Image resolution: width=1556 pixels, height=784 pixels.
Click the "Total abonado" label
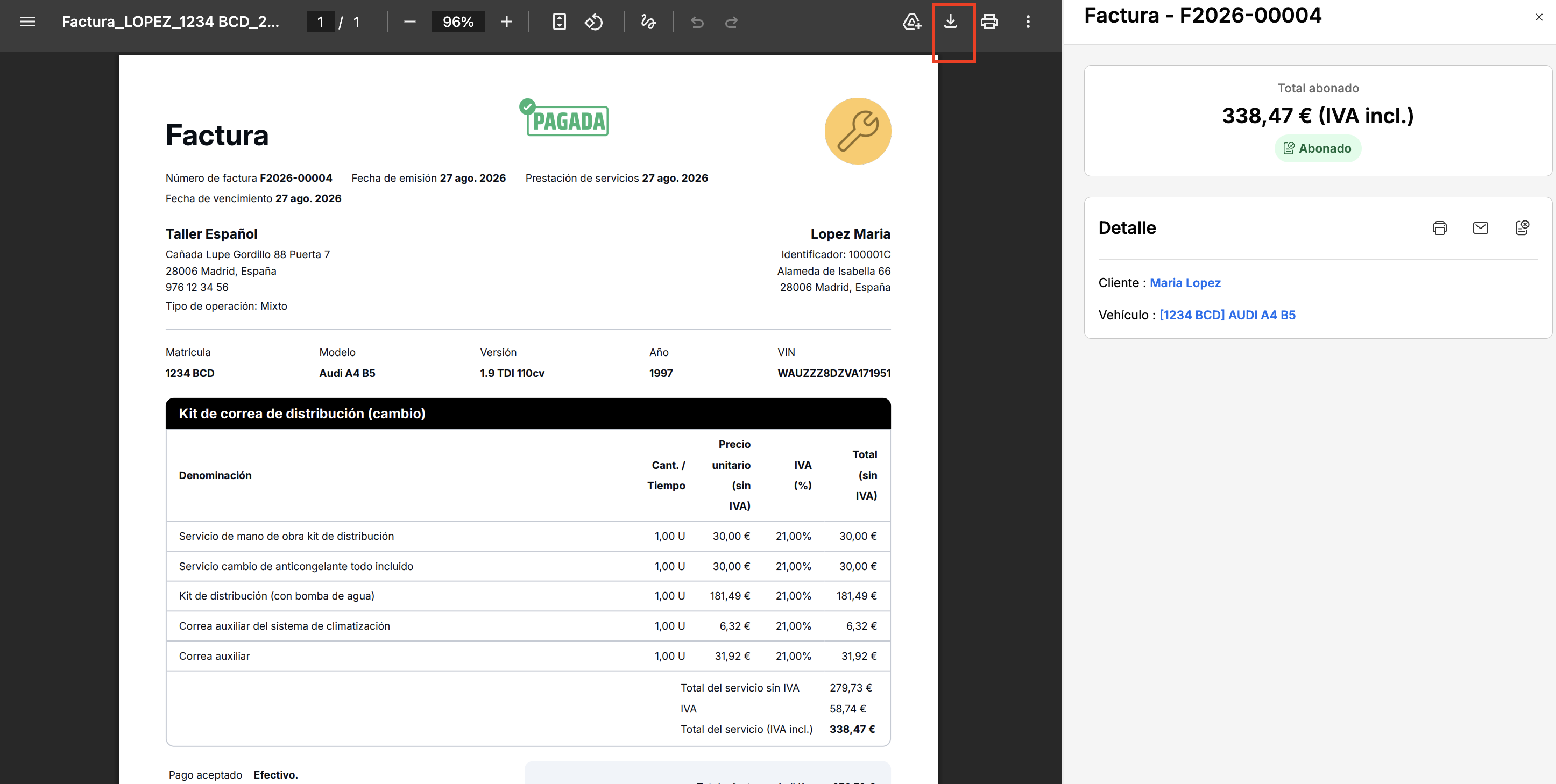click(1318, 88)
